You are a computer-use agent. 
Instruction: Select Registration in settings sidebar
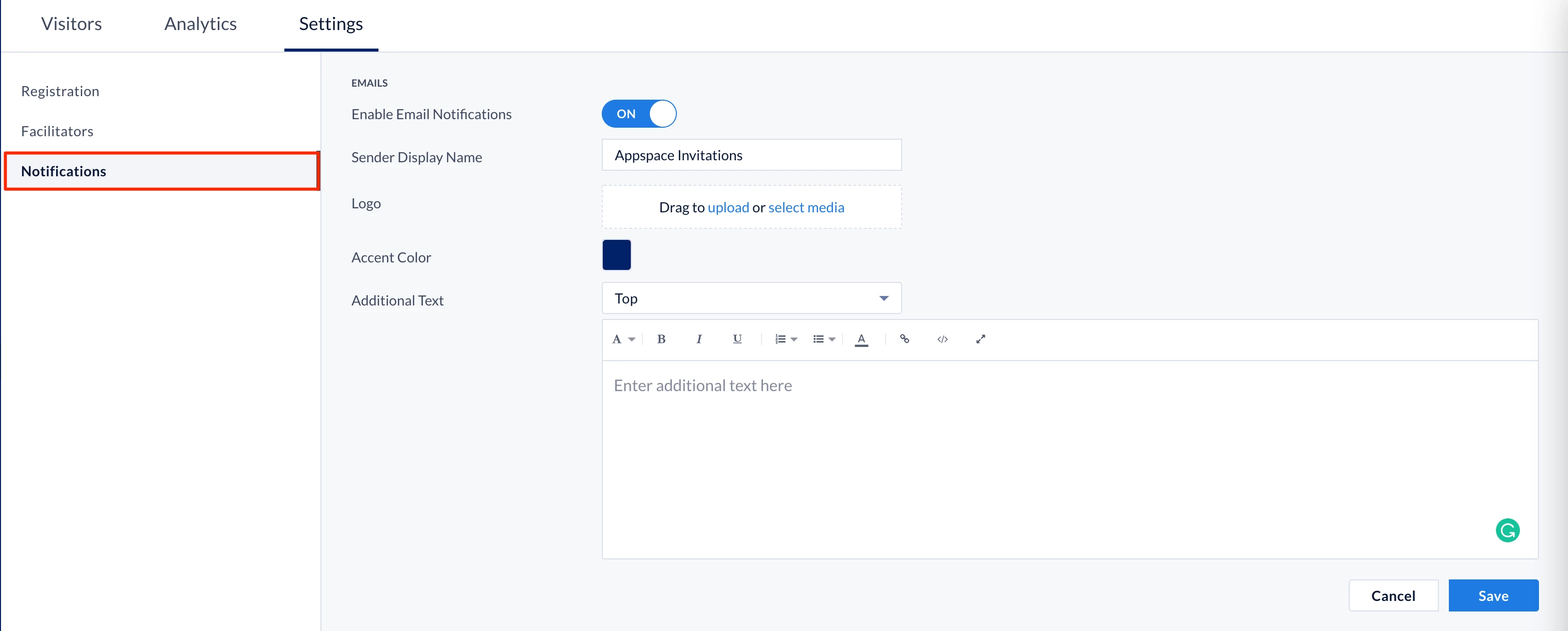click(x=60, y=91)
